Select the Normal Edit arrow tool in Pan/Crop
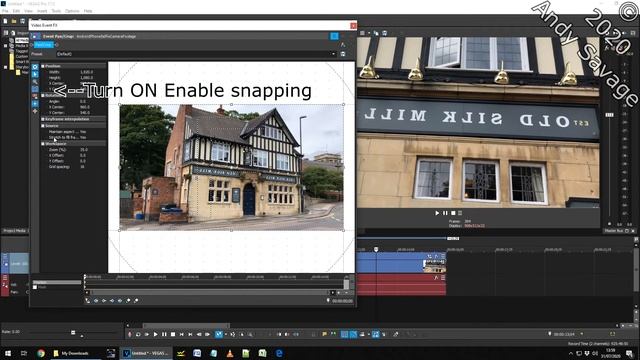 pyautogui.click(x=35, y=74)
